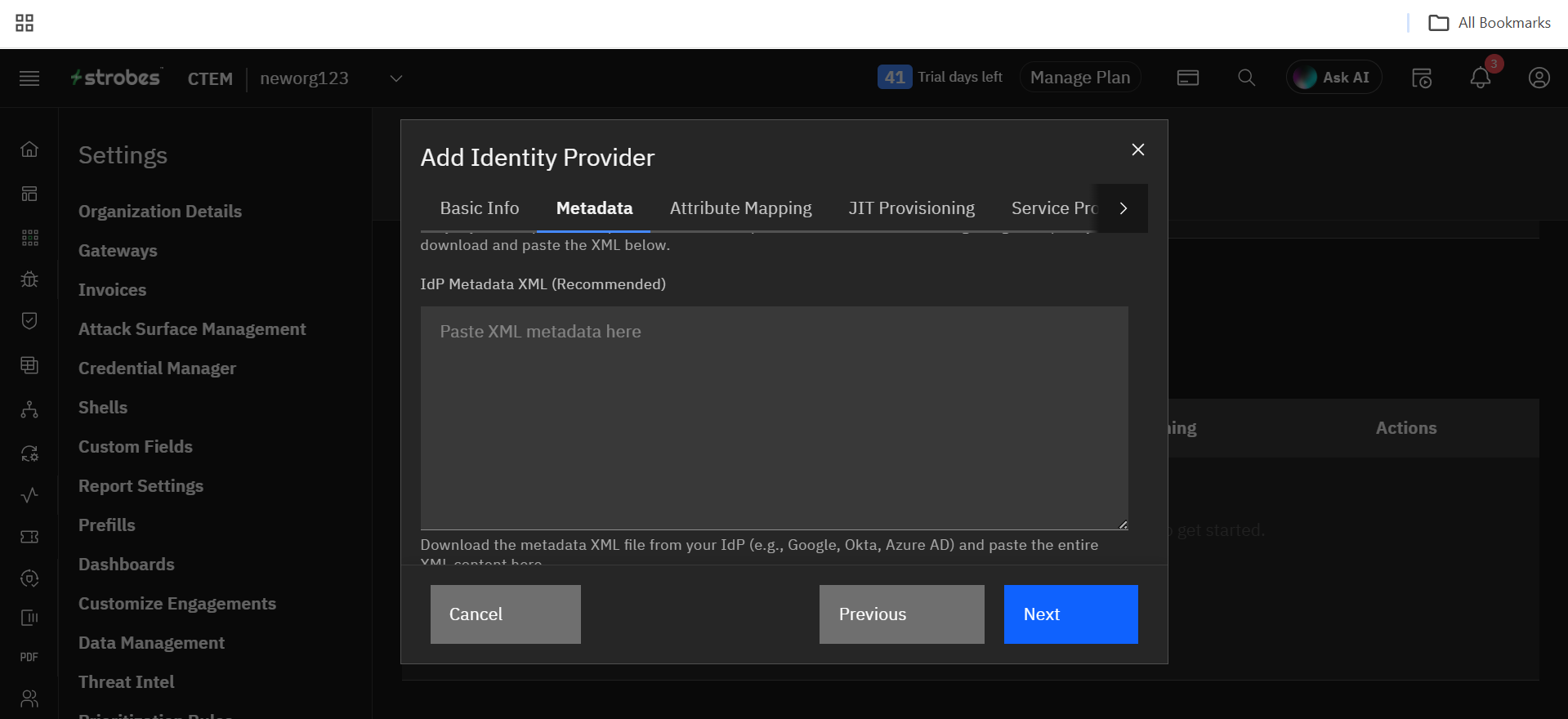1568x719 pixels.
Task: Switch to the Attribute Mapping tab
Action: (x=740, y=208)
